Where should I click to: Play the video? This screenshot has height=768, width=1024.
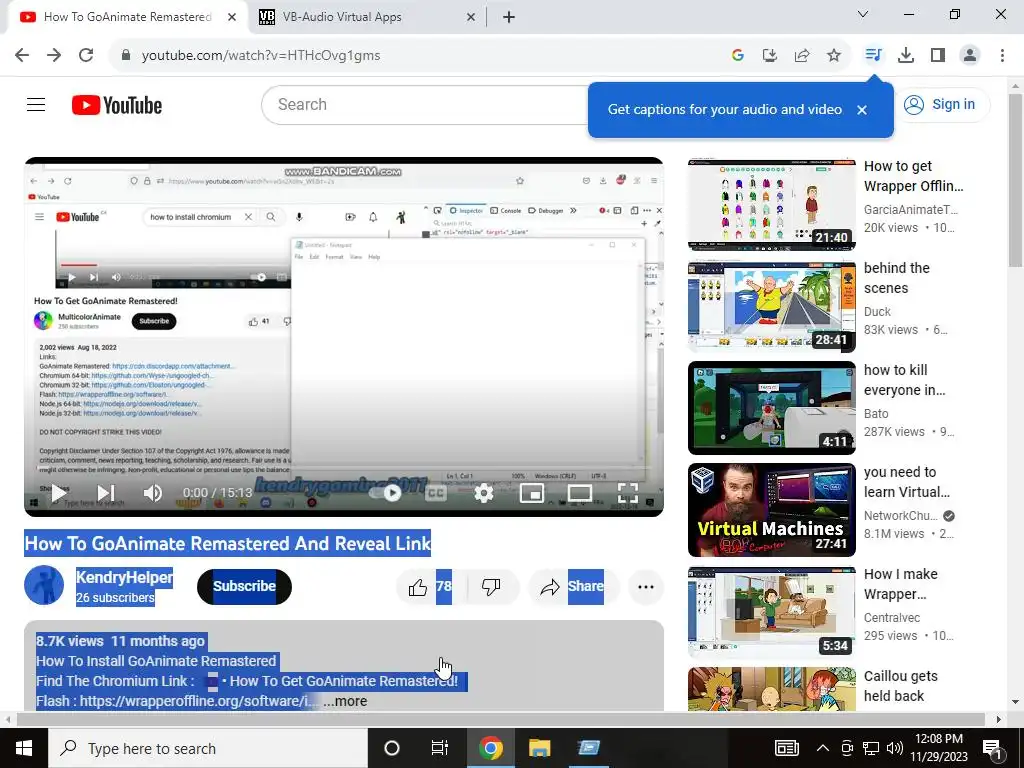(x=58, y=493)
